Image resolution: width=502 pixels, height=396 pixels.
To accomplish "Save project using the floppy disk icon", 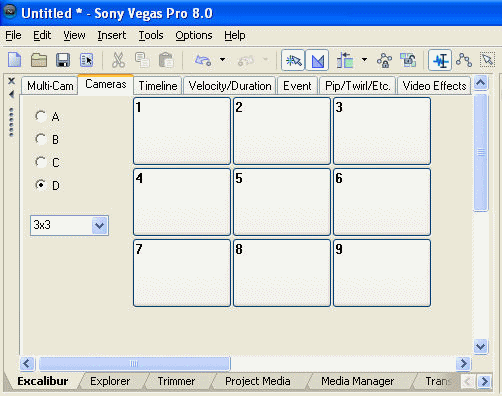I will pyautogui.click(x=63, y=60).
